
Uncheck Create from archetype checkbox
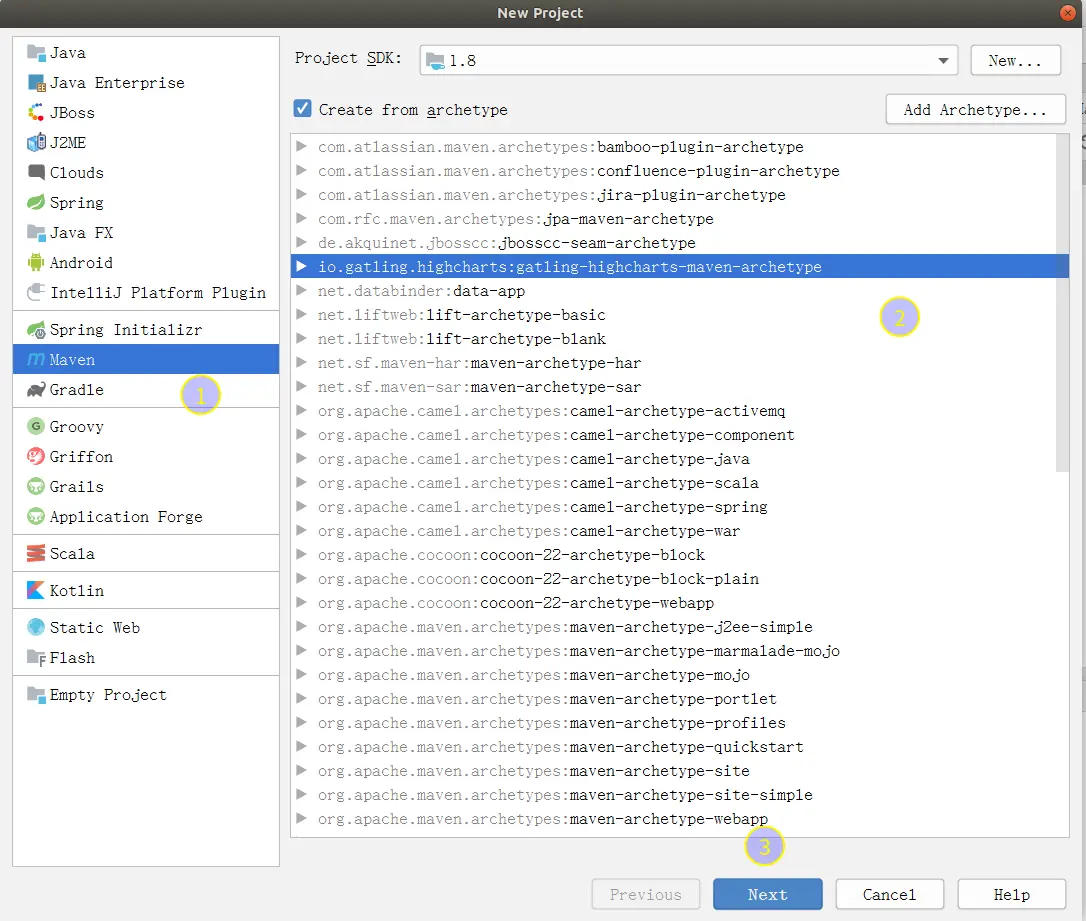pyautogui.click(x=302, y=109)
